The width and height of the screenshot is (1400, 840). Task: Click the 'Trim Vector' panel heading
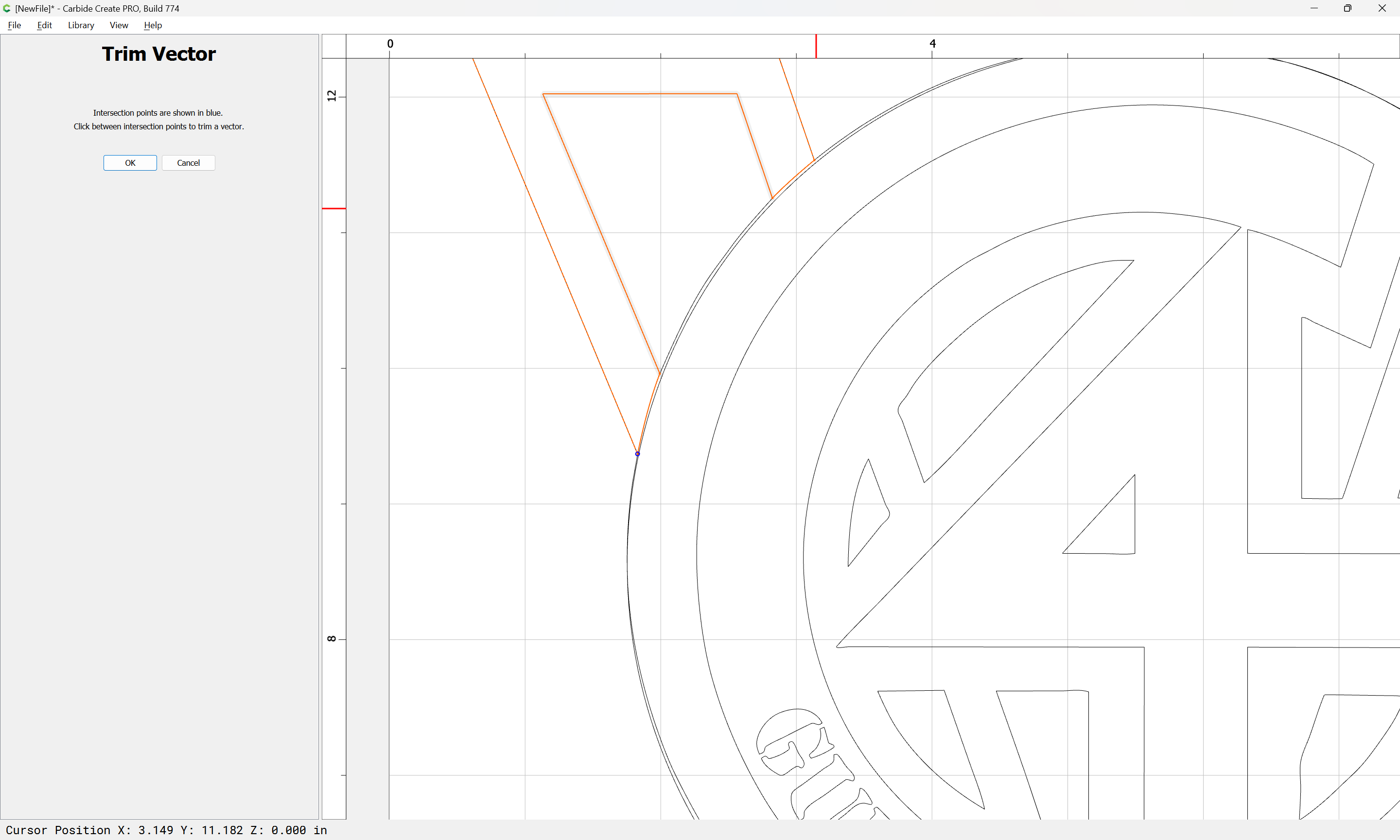[159, 54]
